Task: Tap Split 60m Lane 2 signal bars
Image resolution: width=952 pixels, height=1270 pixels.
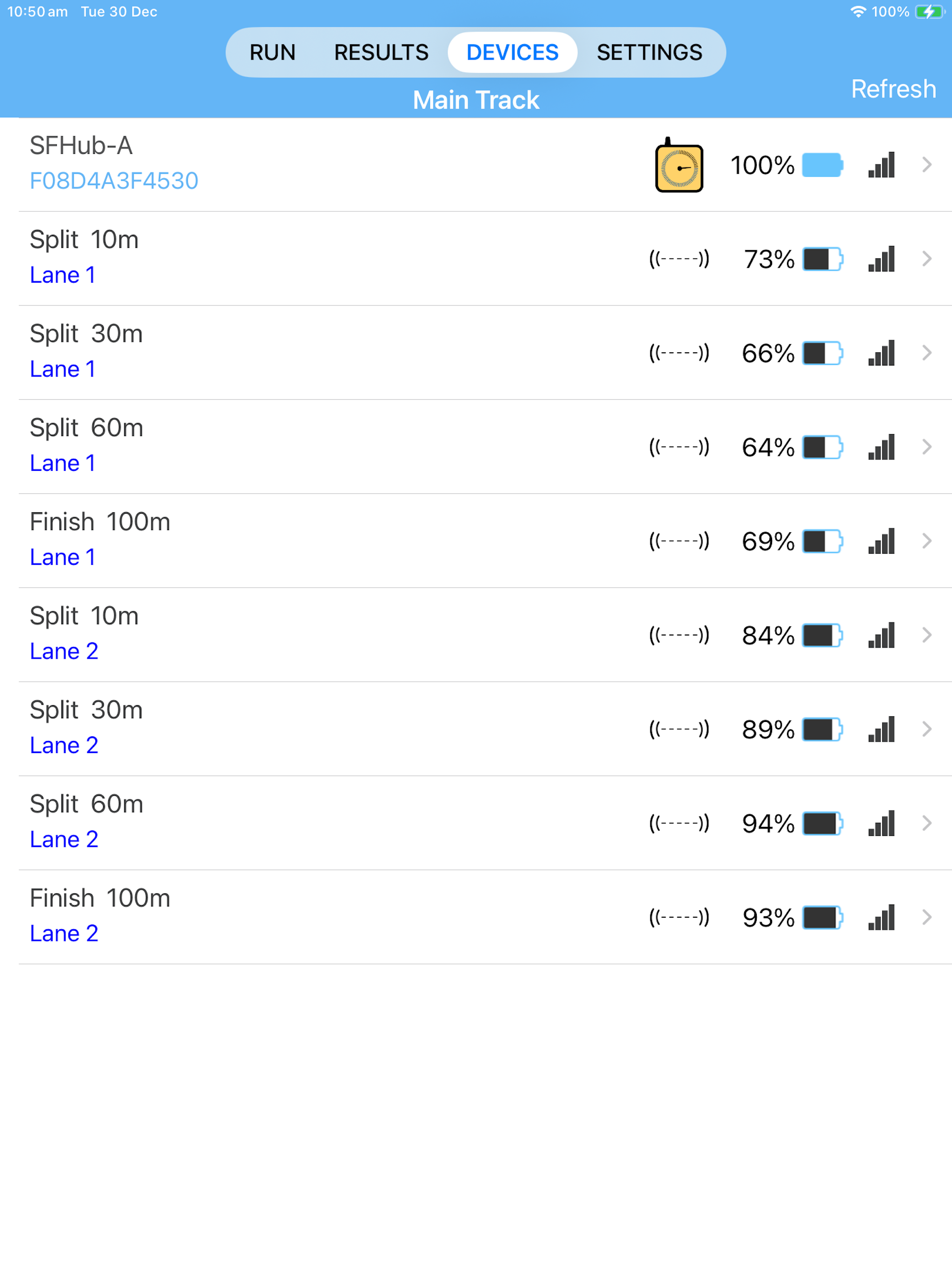Action: [x=881, y=823]
